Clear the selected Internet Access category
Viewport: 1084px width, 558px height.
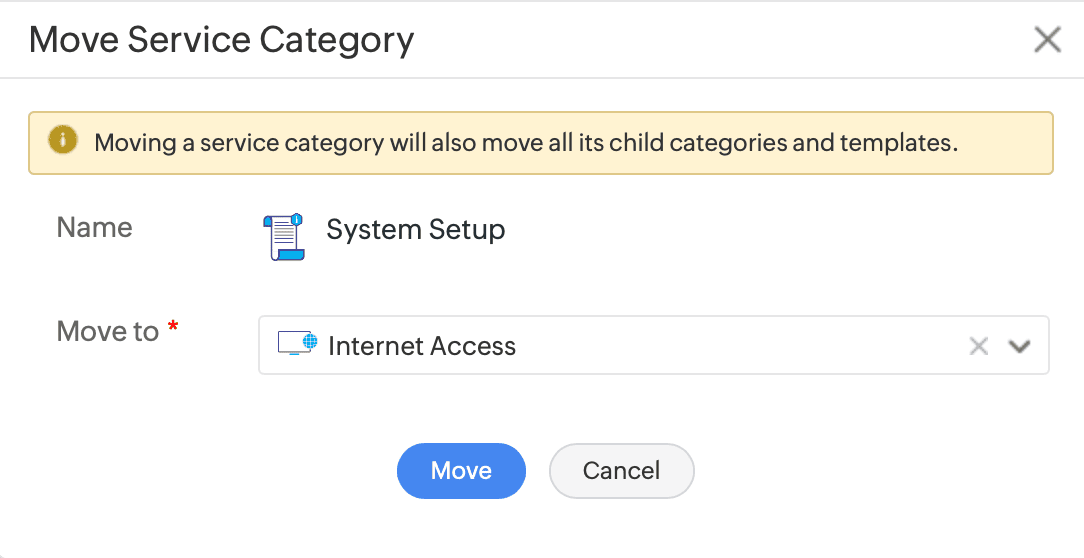(978, 346)
